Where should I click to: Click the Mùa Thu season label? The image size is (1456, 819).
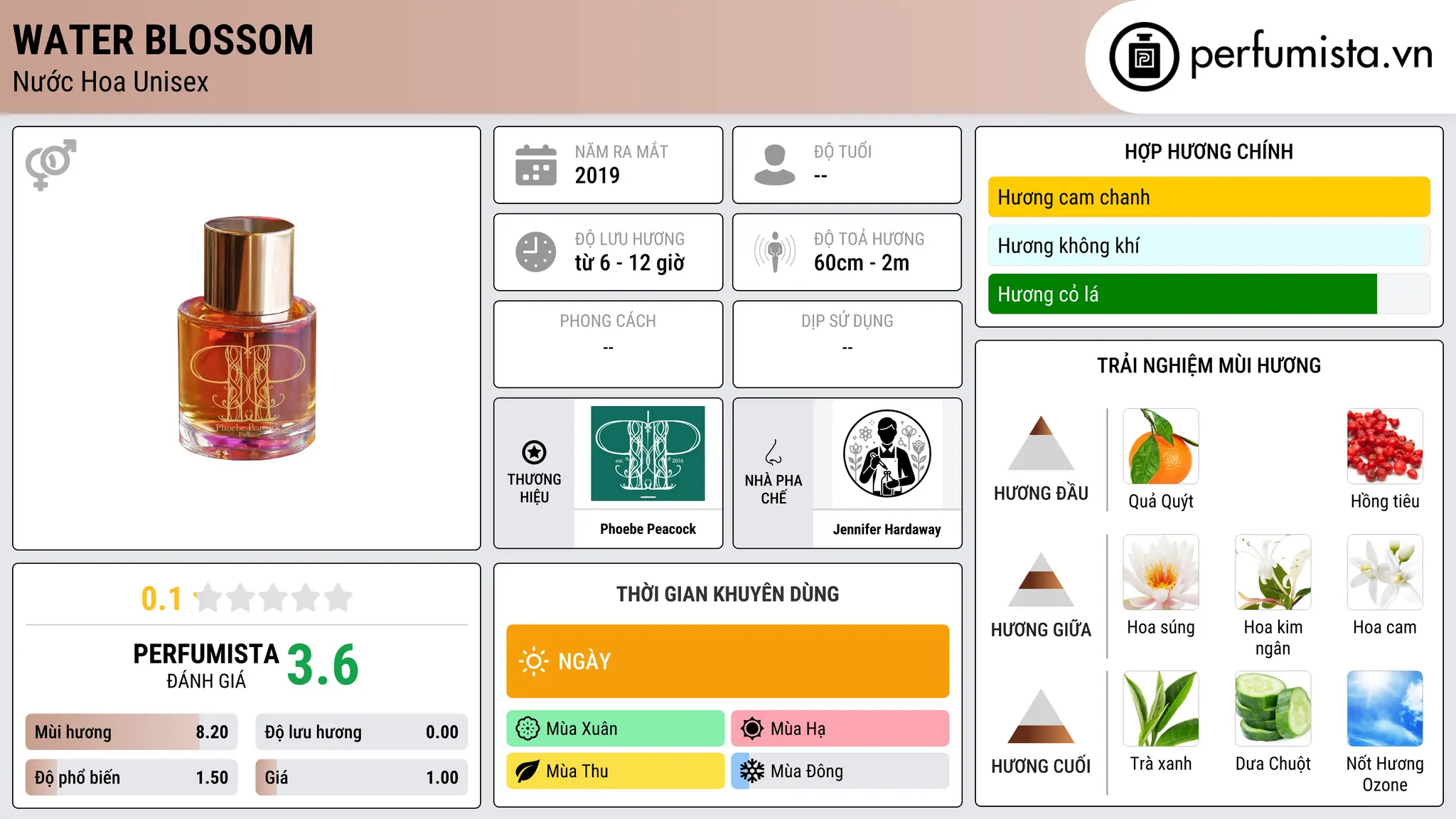(577, 771)
